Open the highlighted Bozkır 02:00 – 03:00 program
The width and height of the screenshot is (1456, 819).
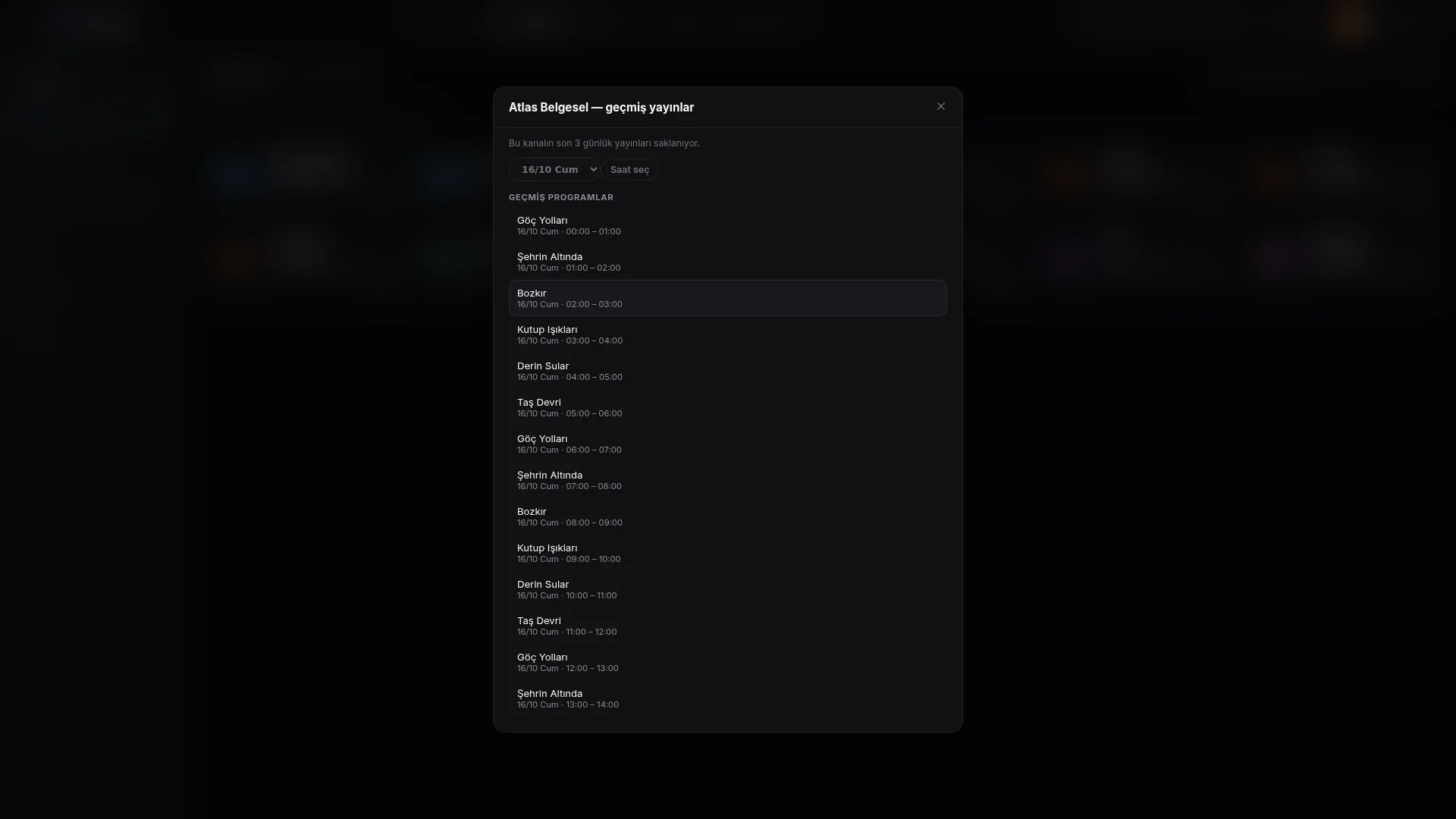click(x=728, y=298)
